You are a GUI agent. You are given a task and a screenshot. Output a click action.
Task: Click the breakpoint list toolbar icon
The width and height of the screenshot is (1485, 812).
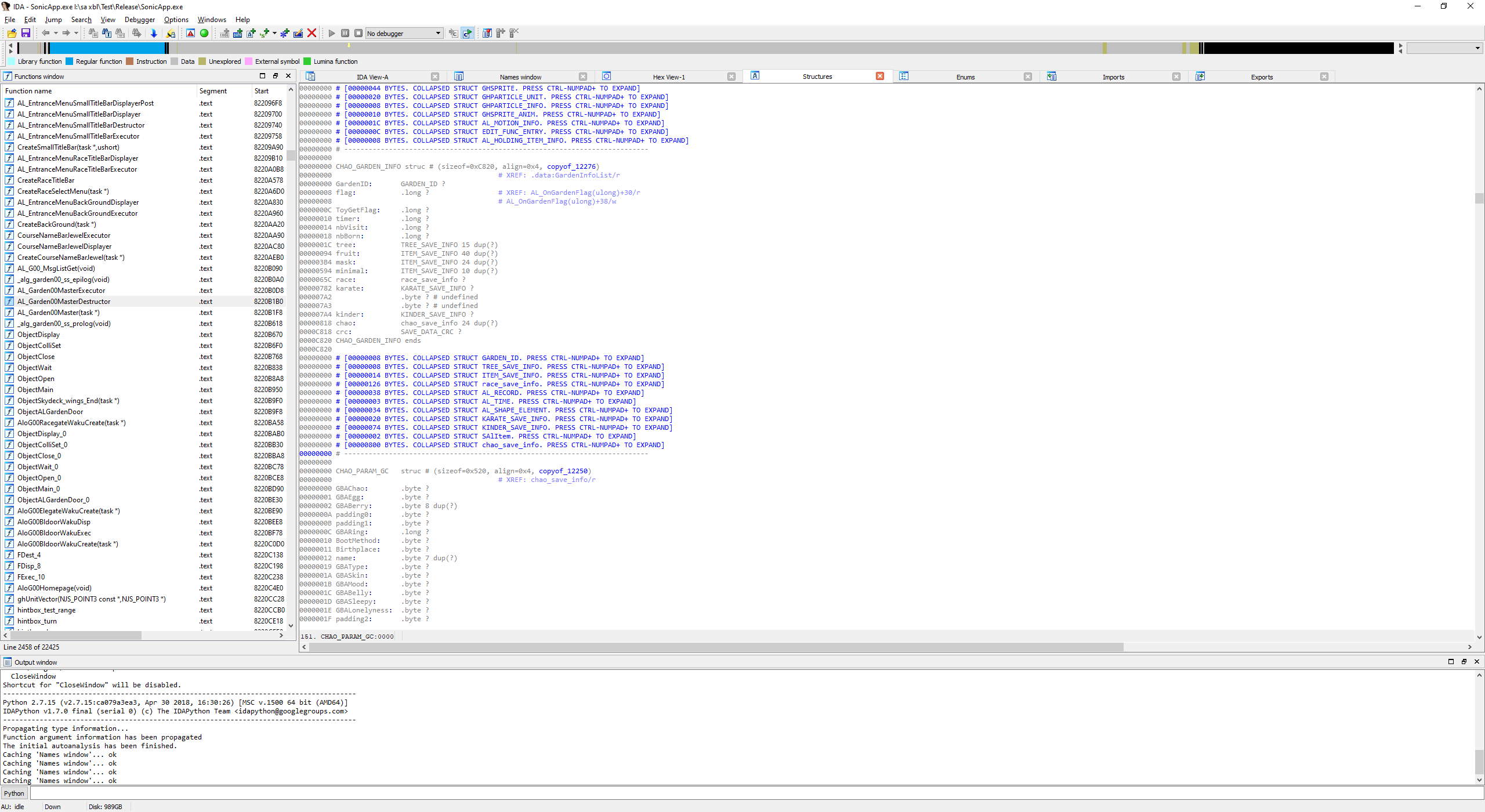pyautogui.click(x=487, y=33)
